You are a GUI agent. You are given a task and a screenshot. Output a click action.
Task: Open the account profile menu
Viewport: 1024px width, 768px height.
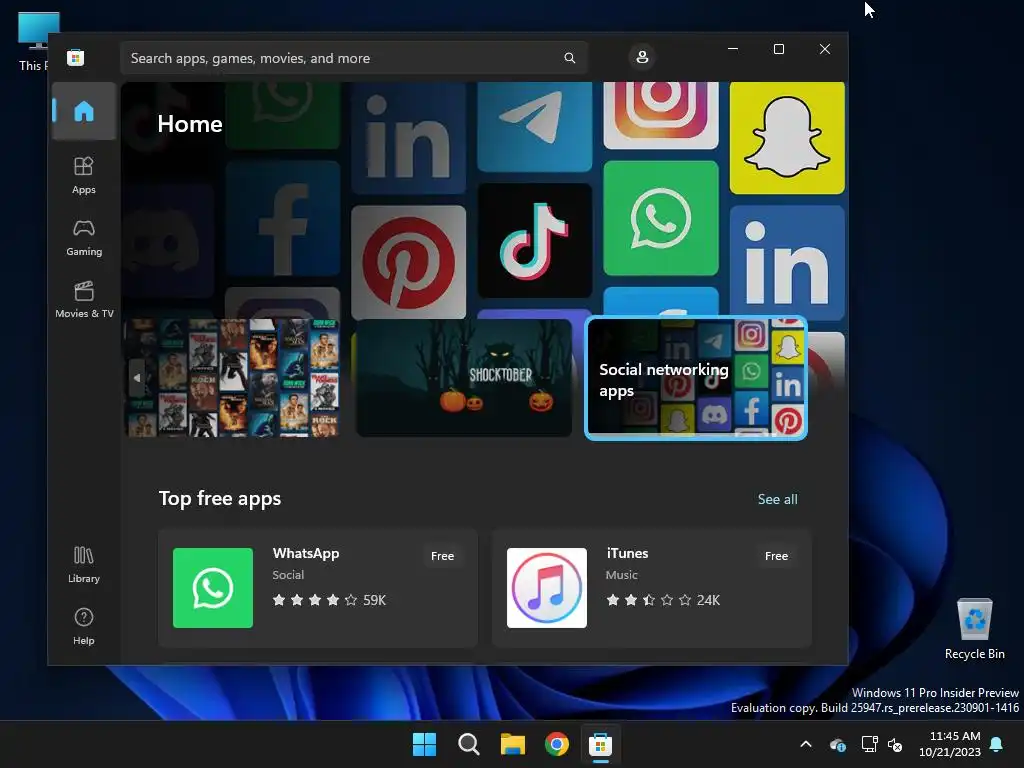[642, 57]
